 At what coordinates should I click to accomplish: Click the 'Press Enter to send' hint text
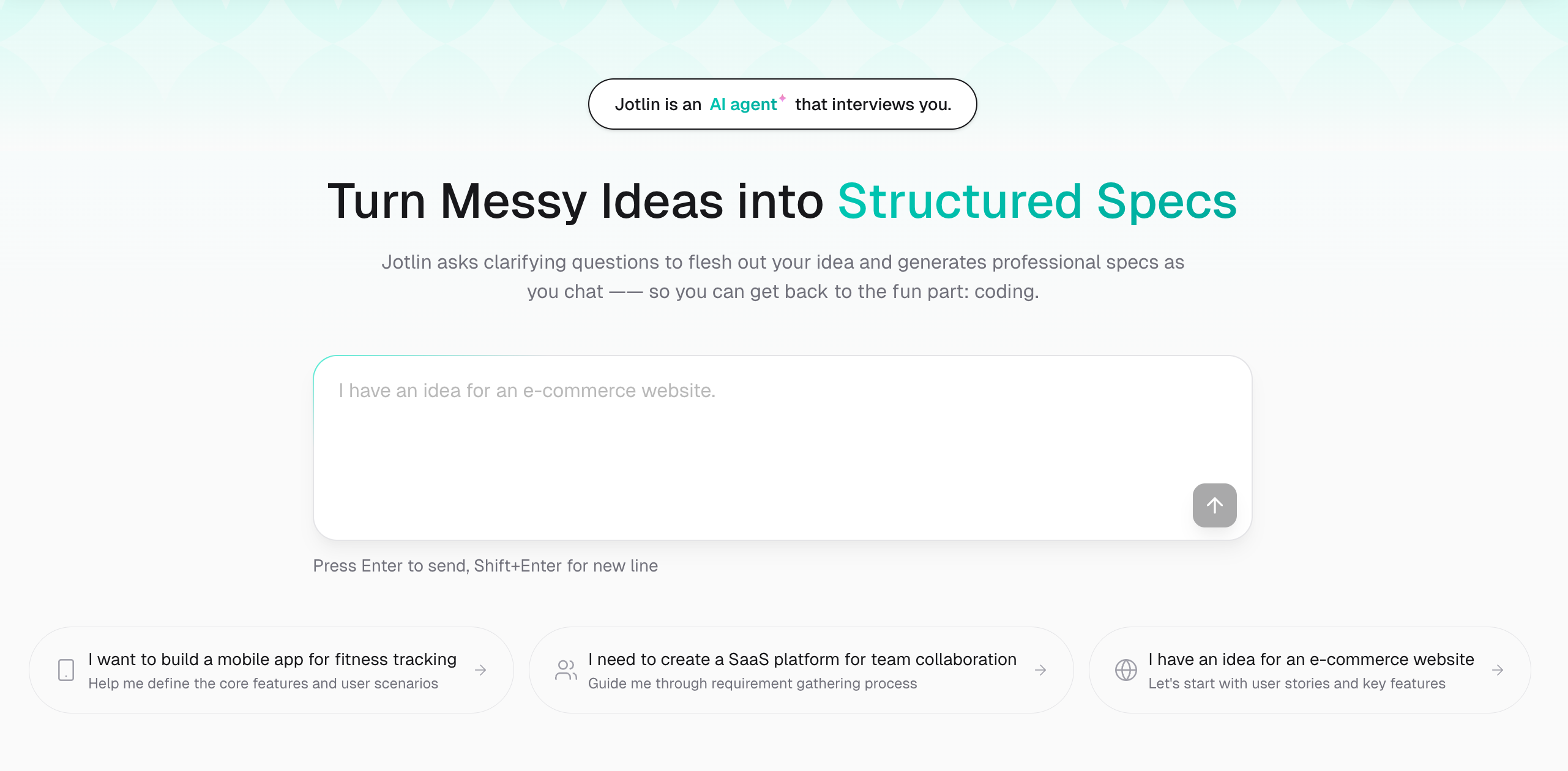485,565
